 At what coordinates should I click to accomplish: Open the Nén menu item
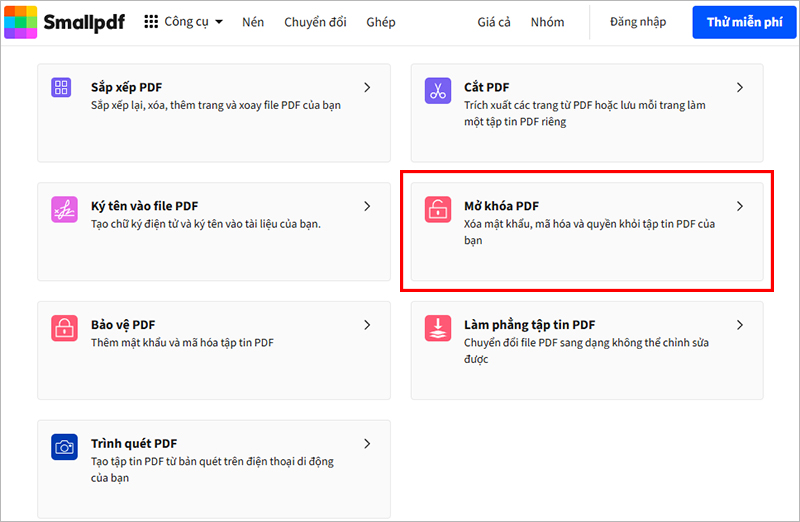tap(253, 22)
